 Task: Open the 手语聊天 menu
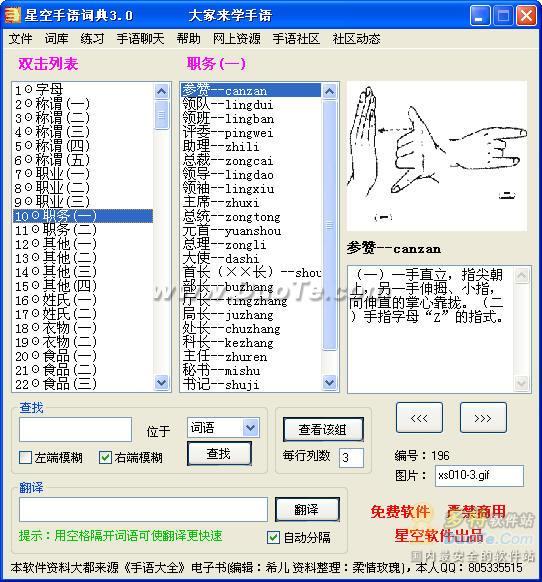tap(140, 39)
